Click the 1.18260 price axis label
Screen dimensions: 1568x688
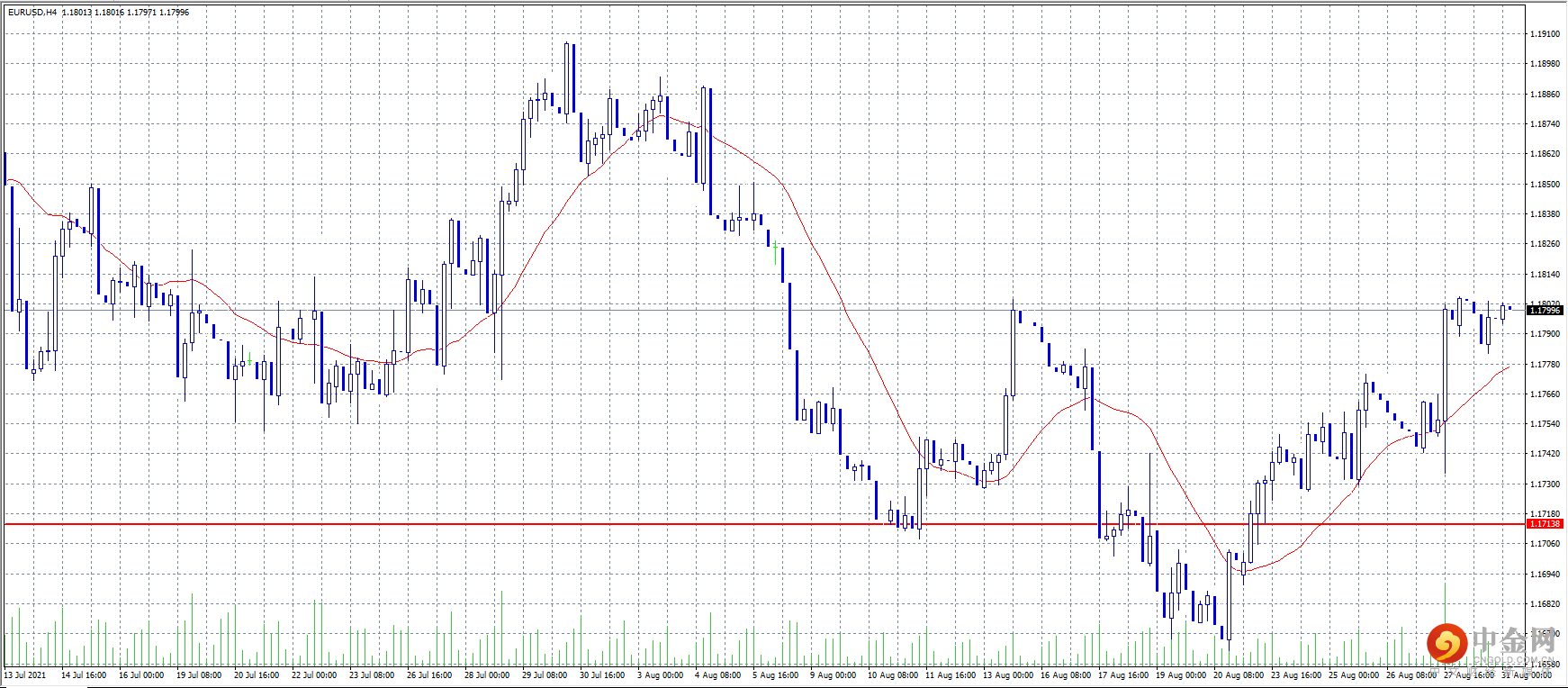pos(1545,244)
